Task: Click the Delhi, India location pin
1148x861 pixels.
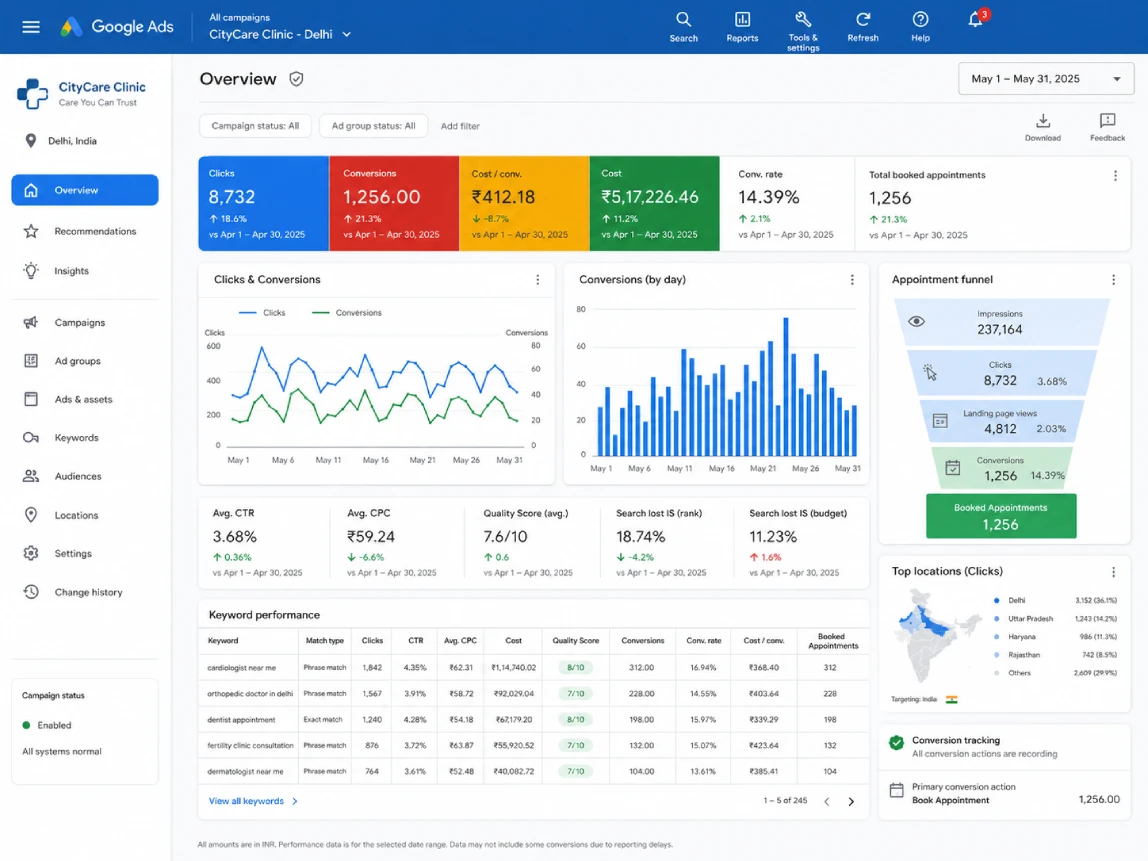Action: coord(30,141)
